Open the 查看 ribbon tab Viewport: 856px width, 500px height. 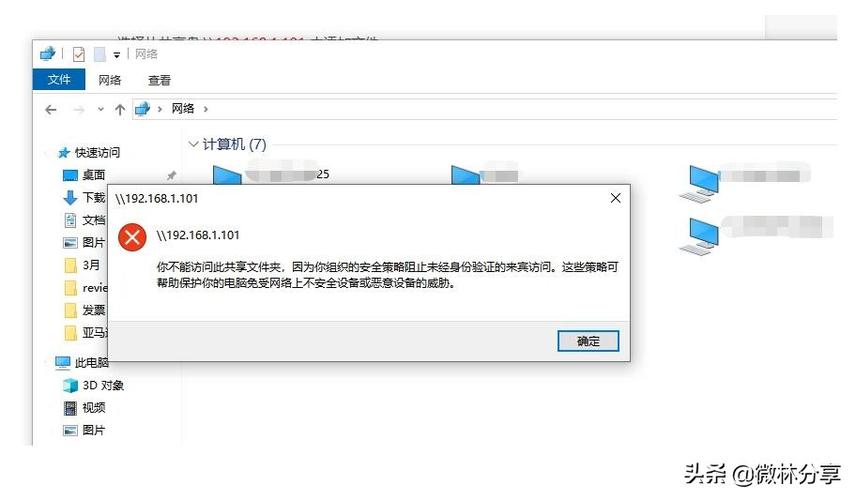(159, 80)
